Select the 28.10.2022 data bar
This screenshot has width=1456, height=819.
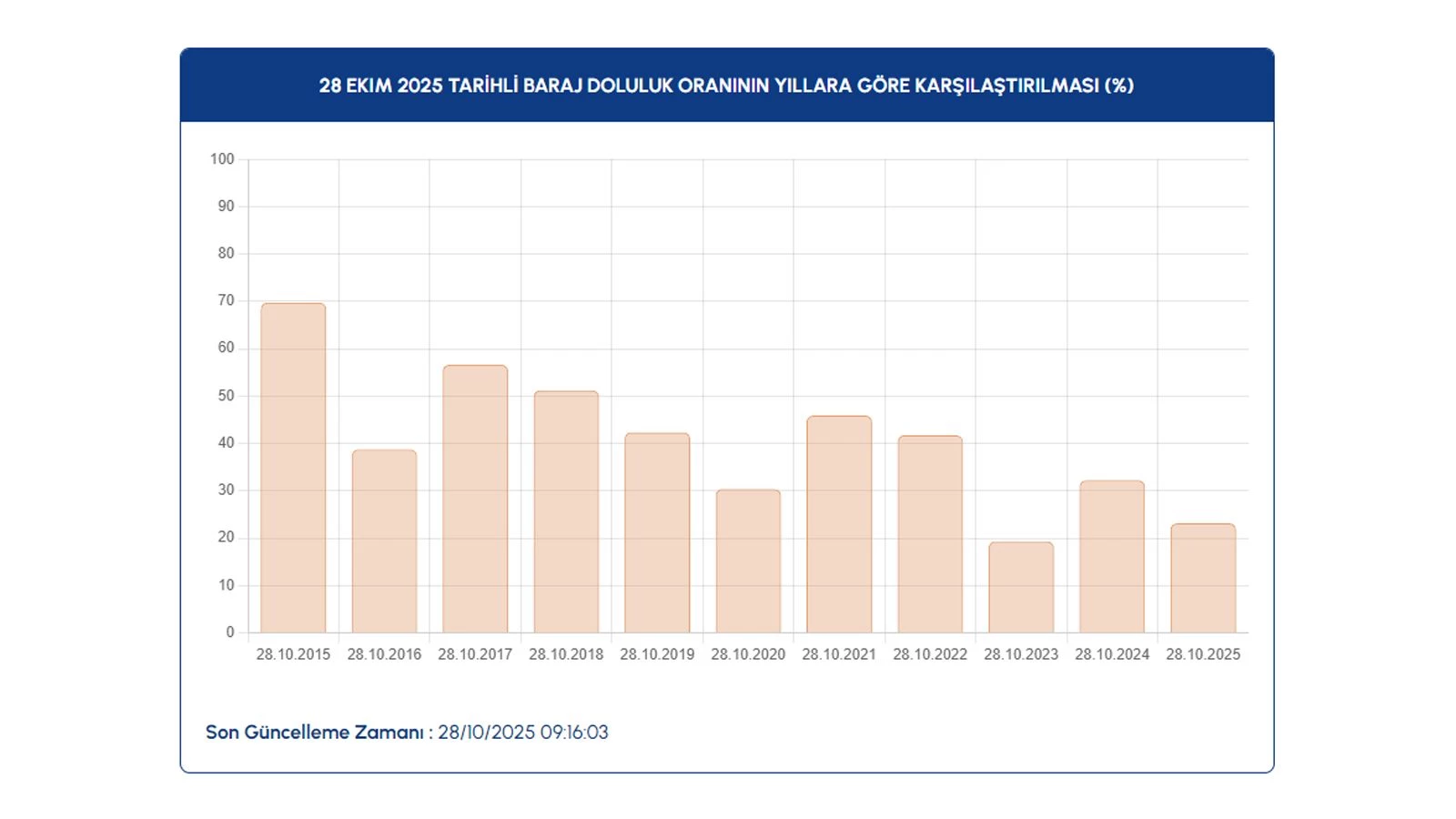point(930,534)
